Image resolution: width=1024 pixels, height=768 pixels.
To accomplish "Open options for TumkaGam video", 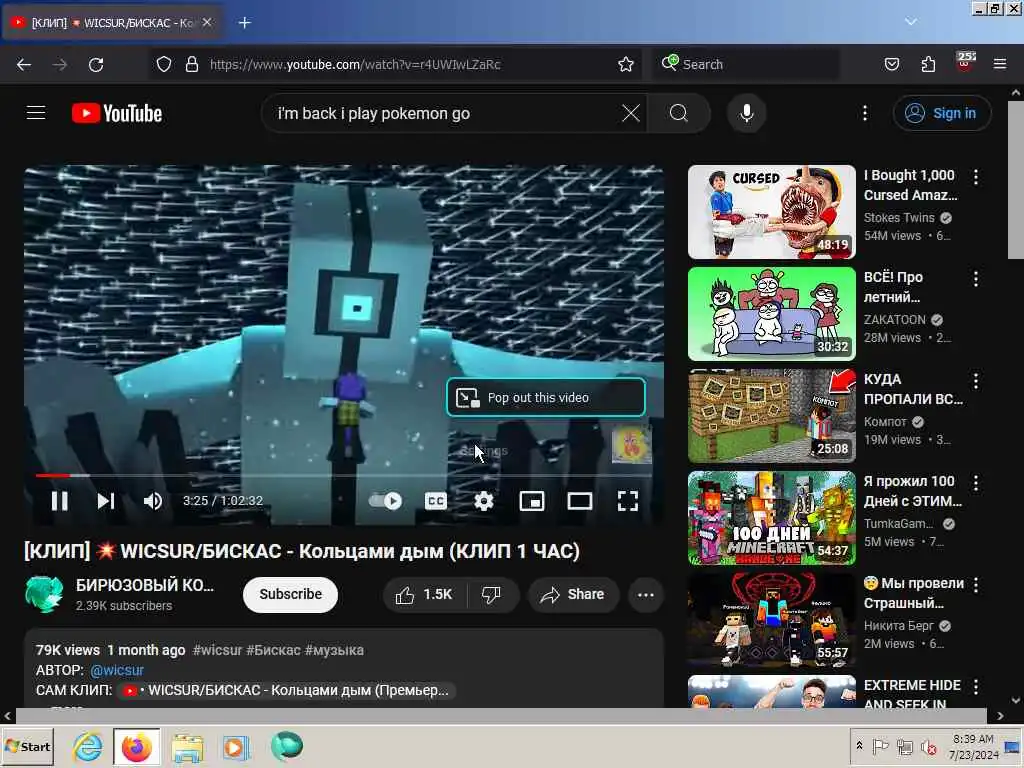I will tap(976, 483).
